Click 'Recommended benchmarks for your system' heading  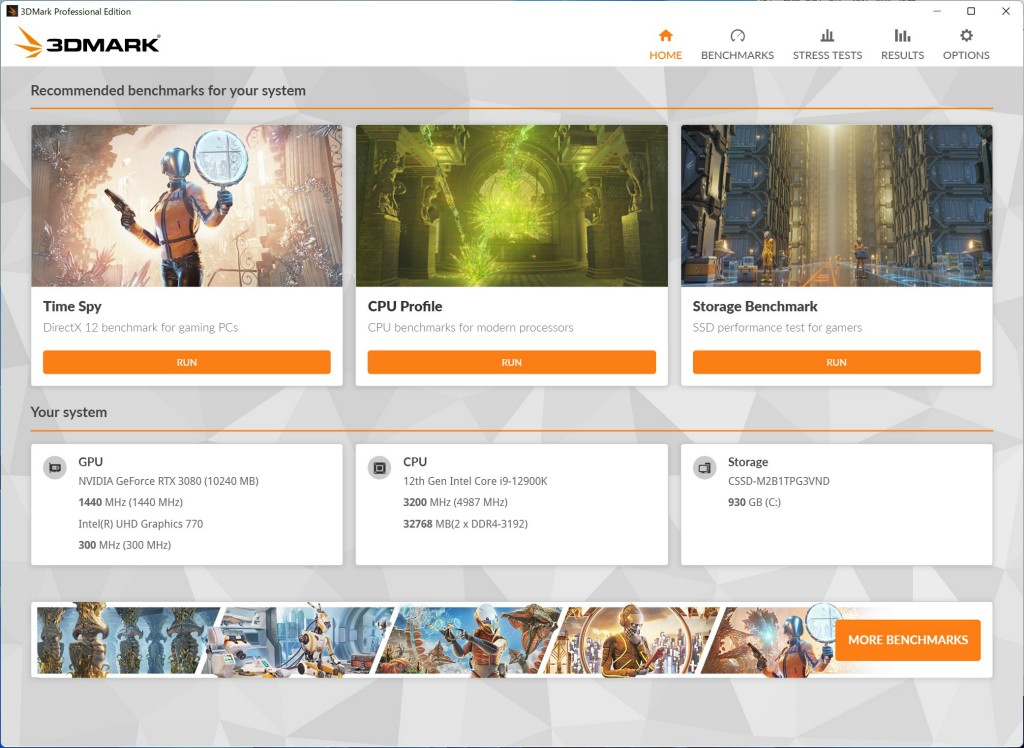coord(168,91)
